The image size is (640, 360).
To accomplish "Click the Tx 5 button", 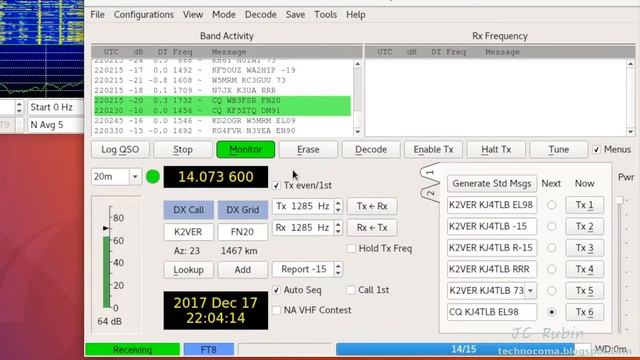I will (x=584, y=291).
